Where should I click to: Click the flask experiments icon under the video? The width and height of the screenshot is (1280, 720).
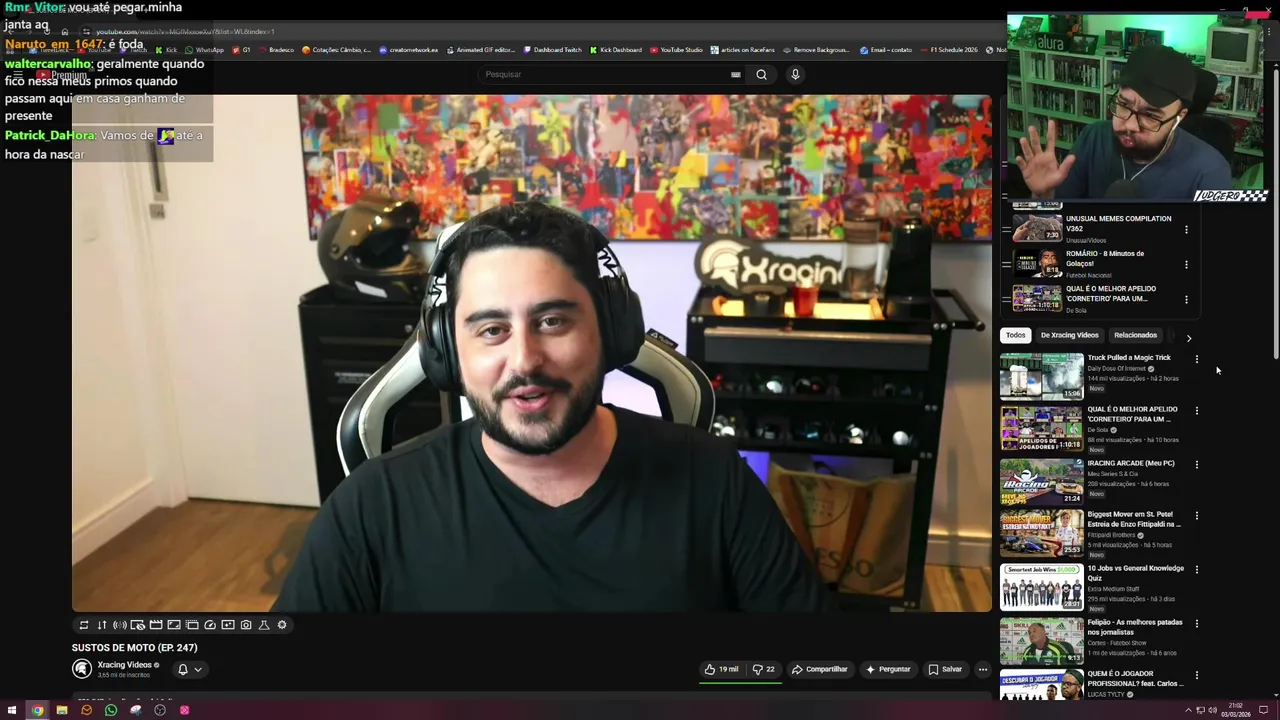point(264,625)
